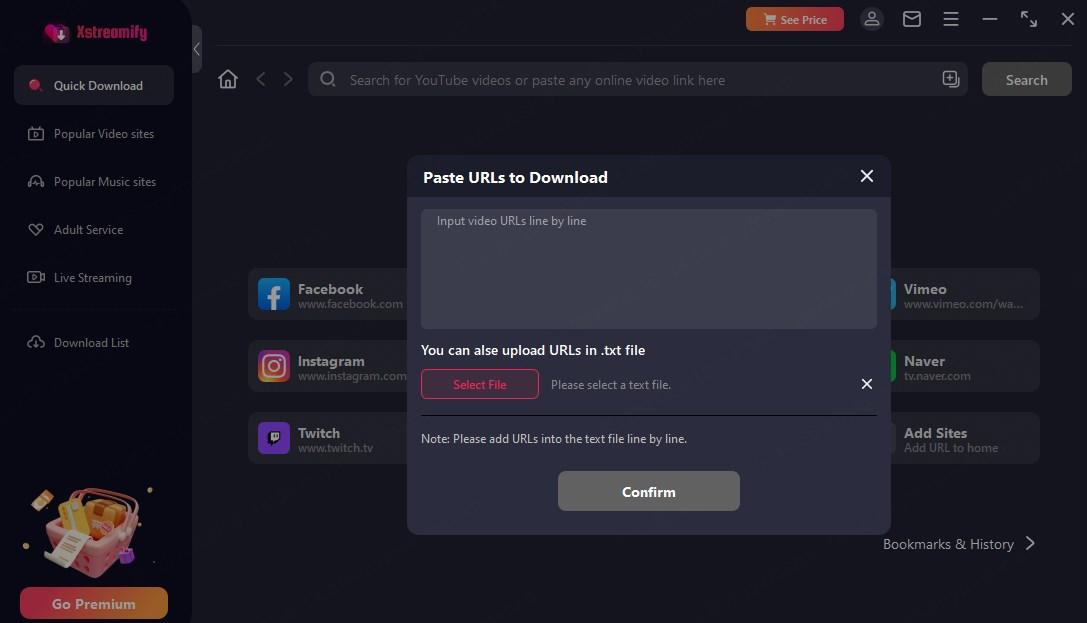Click the Live Streaming camera icon

[35, 277]
